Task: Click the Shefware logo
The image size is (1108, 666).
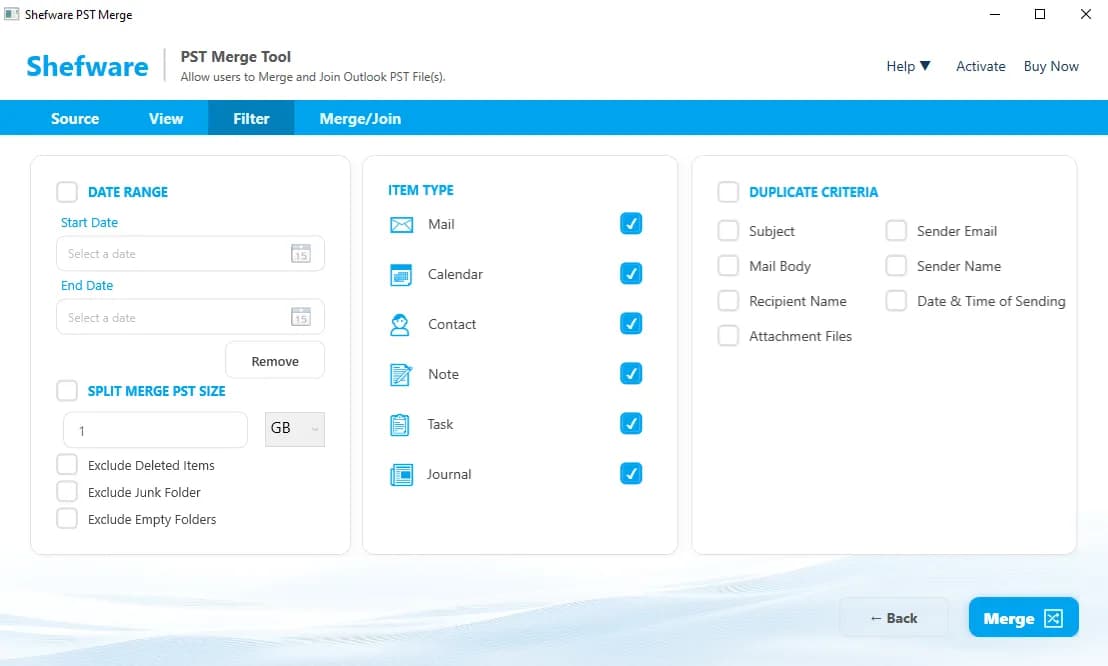Action: pos(87,66)
